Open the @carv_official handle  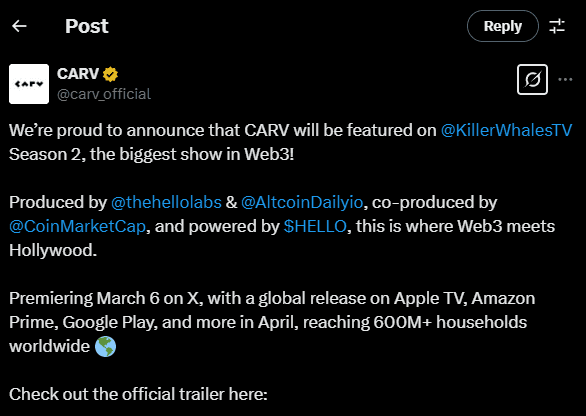pos(104,94)
